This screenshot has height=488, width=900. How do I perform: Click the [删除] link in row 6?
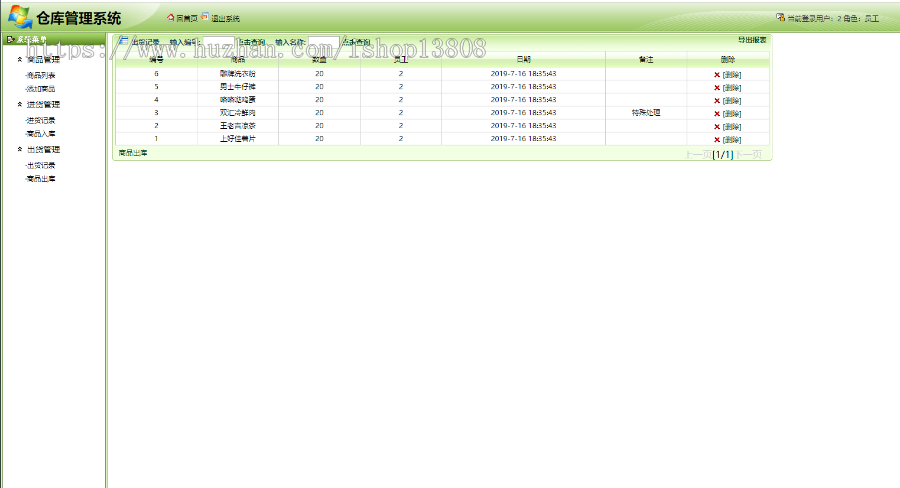(732, 75)
